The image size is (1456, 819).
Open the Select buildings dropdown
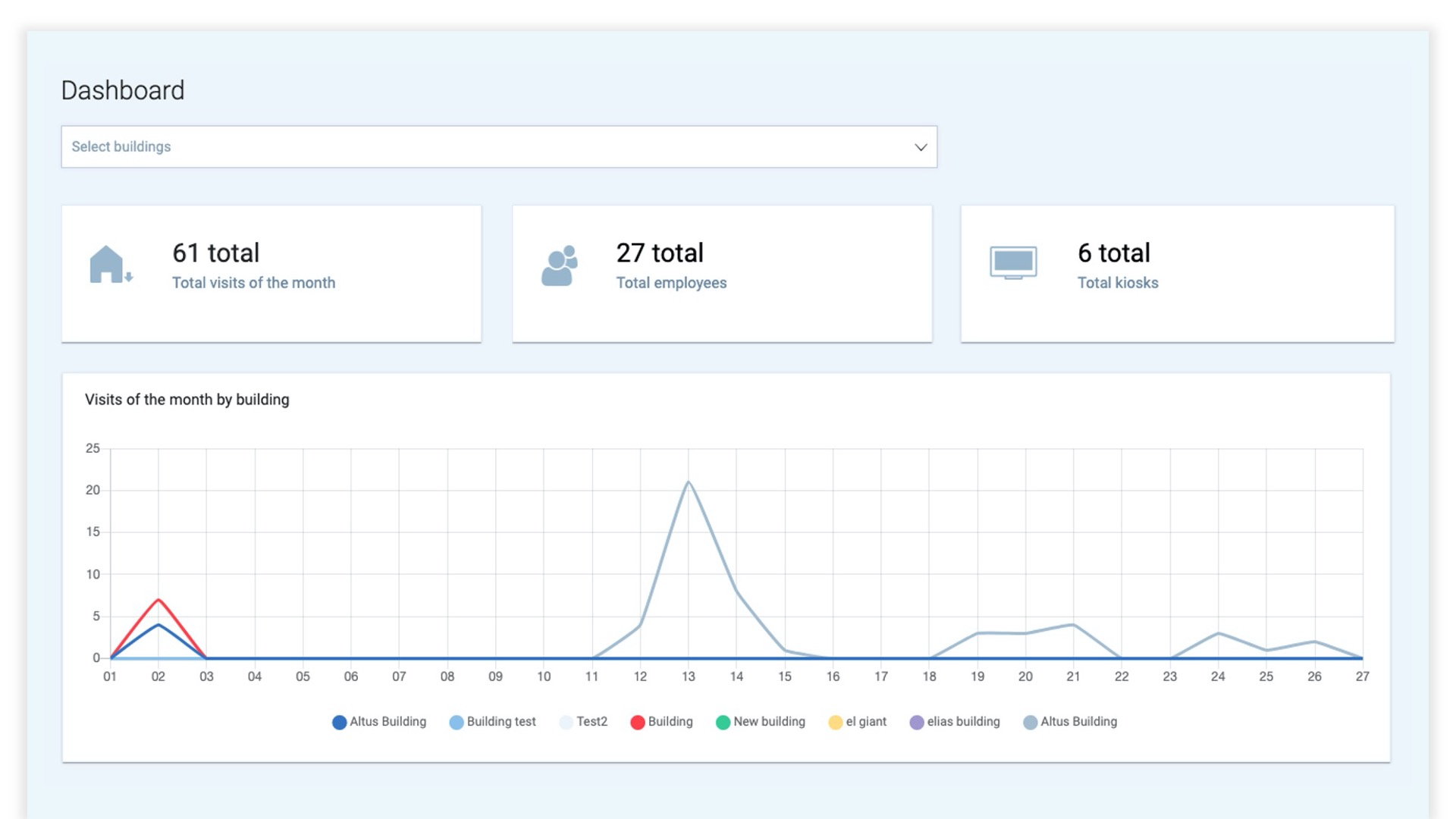[x=499, y=146]
